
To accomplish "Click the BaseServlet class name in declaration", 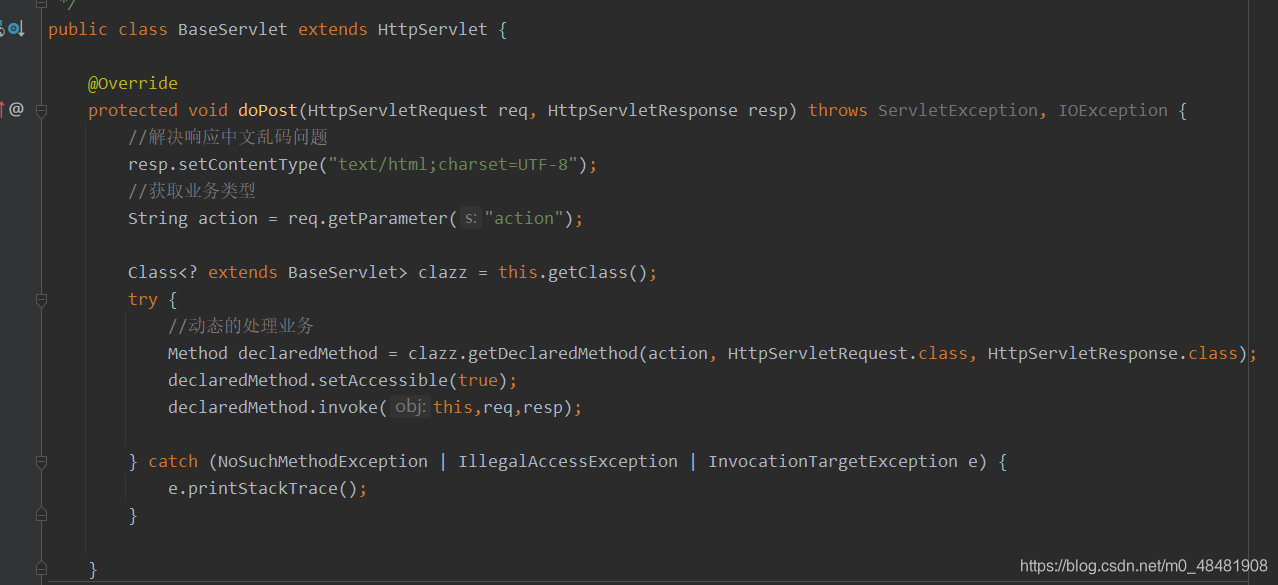I will click(x=233, y=29).
